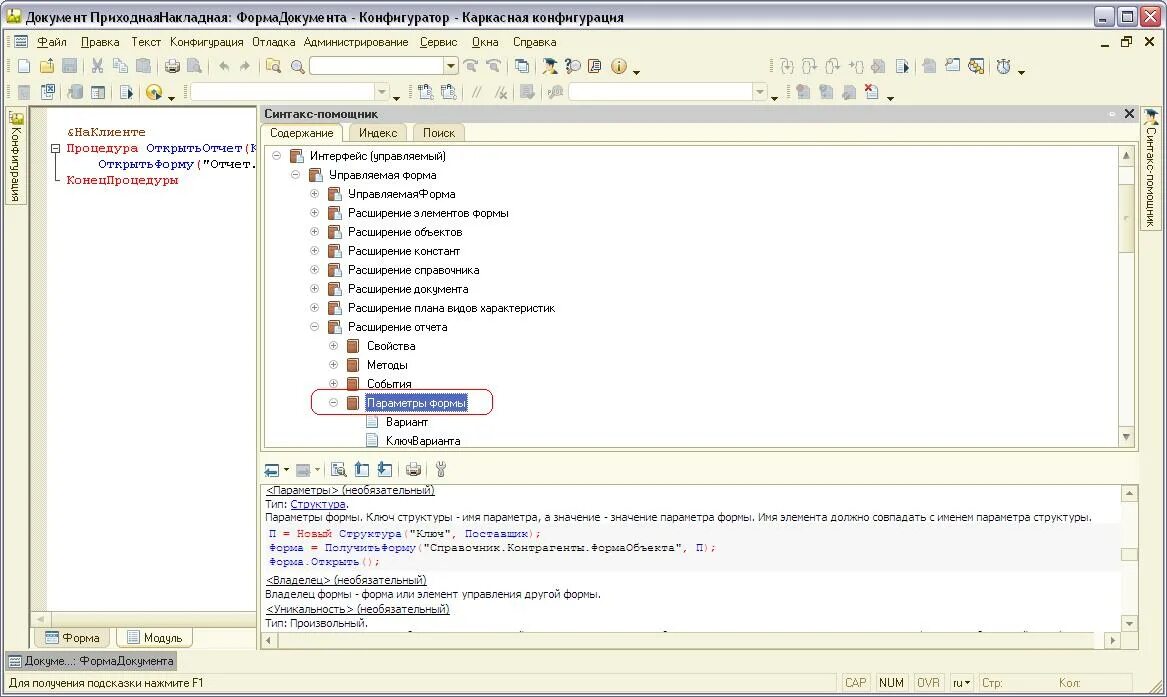Click the tree vertical scrollbar down arrow

point(1126,437)
